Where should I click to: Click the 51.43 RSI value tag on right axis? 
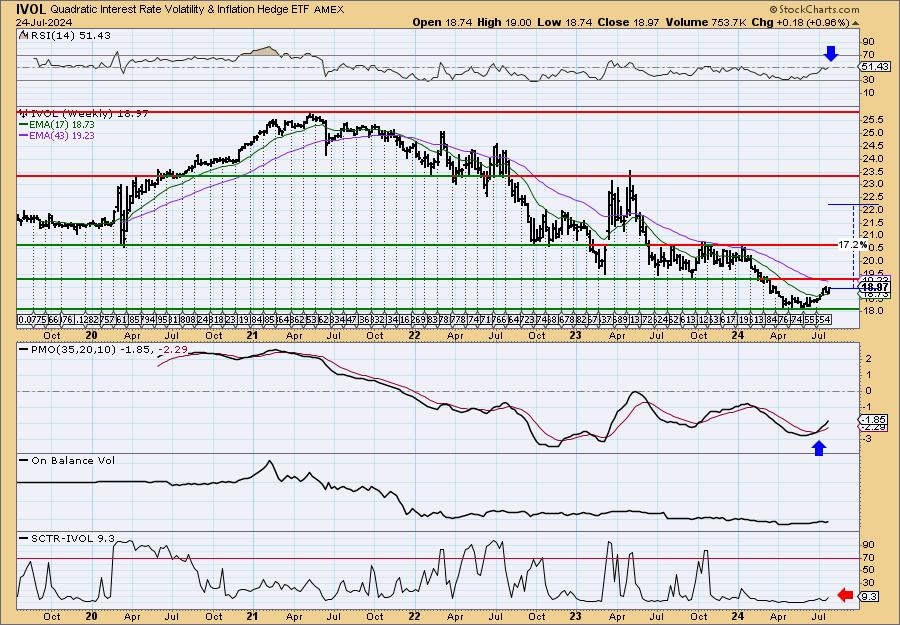click(x=876, y=67)
